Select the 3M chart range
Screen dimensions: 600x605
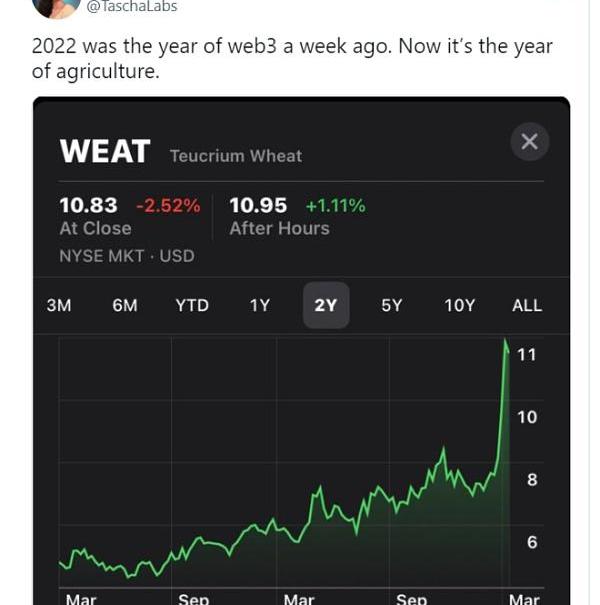point(59,305)
